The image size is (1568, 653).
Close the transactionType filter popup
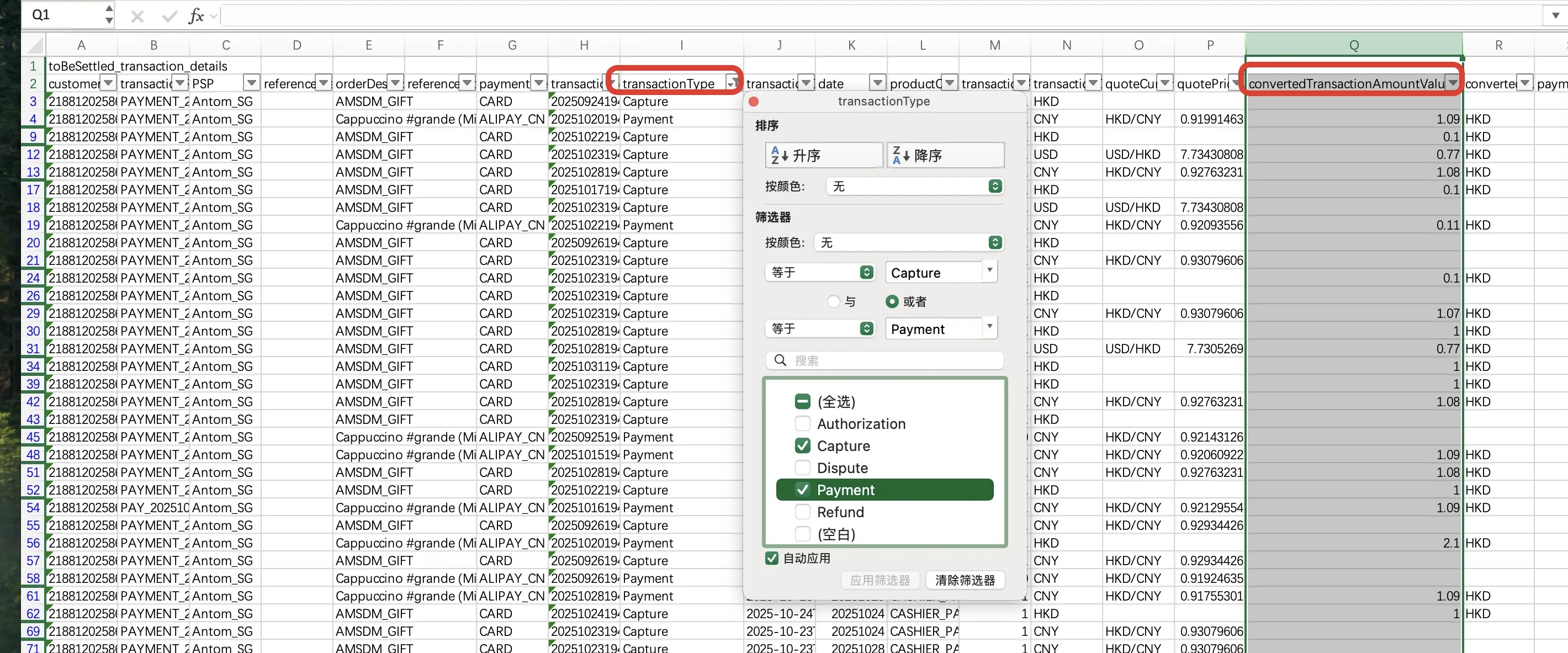tap(754, 102)
